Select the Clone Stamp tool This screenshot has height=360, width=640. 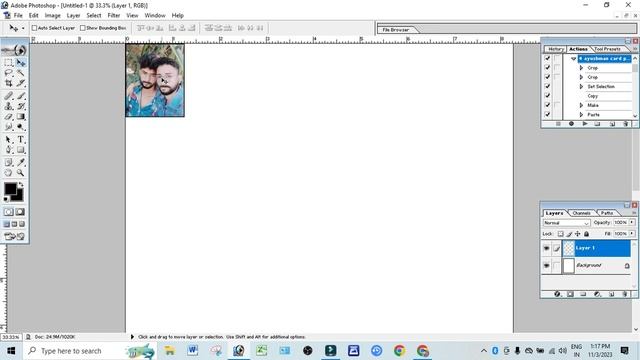pyautogui.click(x=8, y=106)
